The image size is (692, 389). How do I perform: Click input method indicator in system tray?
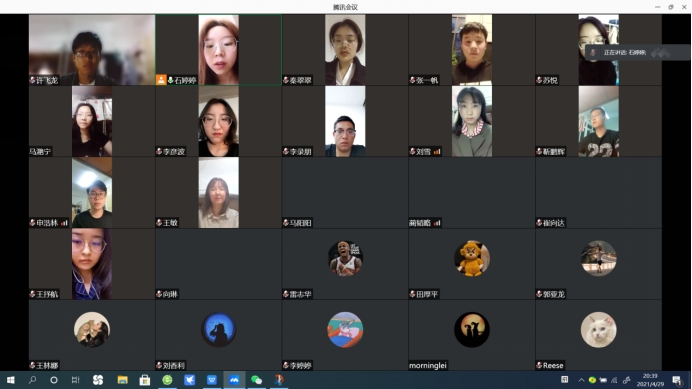tap(564, 380)
